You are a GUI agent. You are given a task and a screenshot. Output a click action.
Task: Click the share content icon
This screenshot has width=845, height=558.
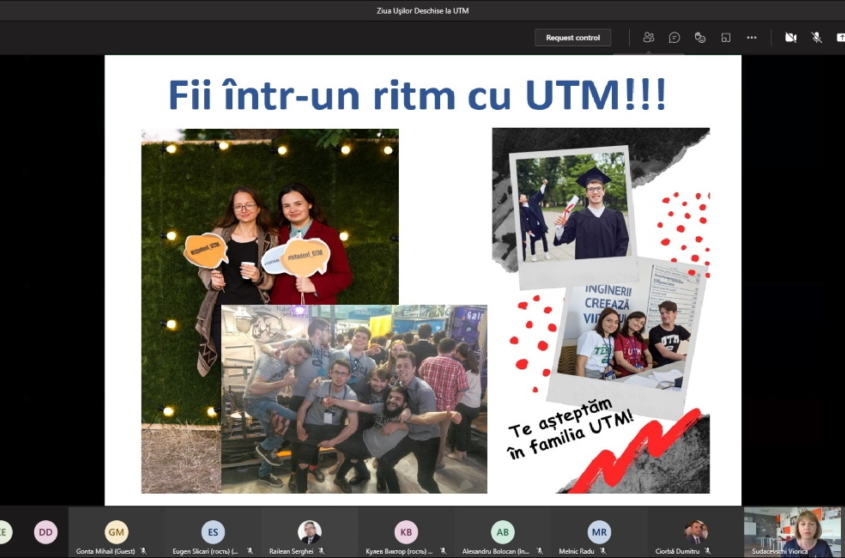[840, 37]
